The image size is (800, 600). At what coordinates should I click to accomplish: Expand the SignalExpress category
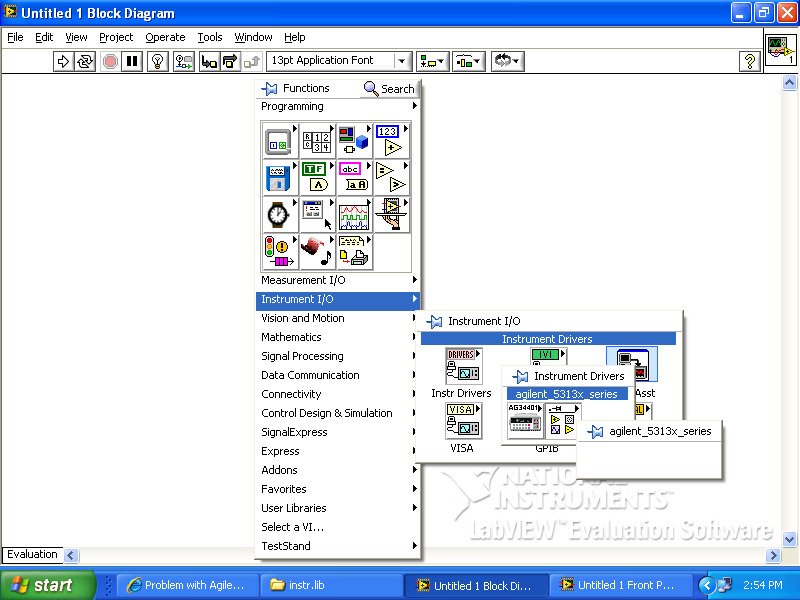tap(338, 432)
